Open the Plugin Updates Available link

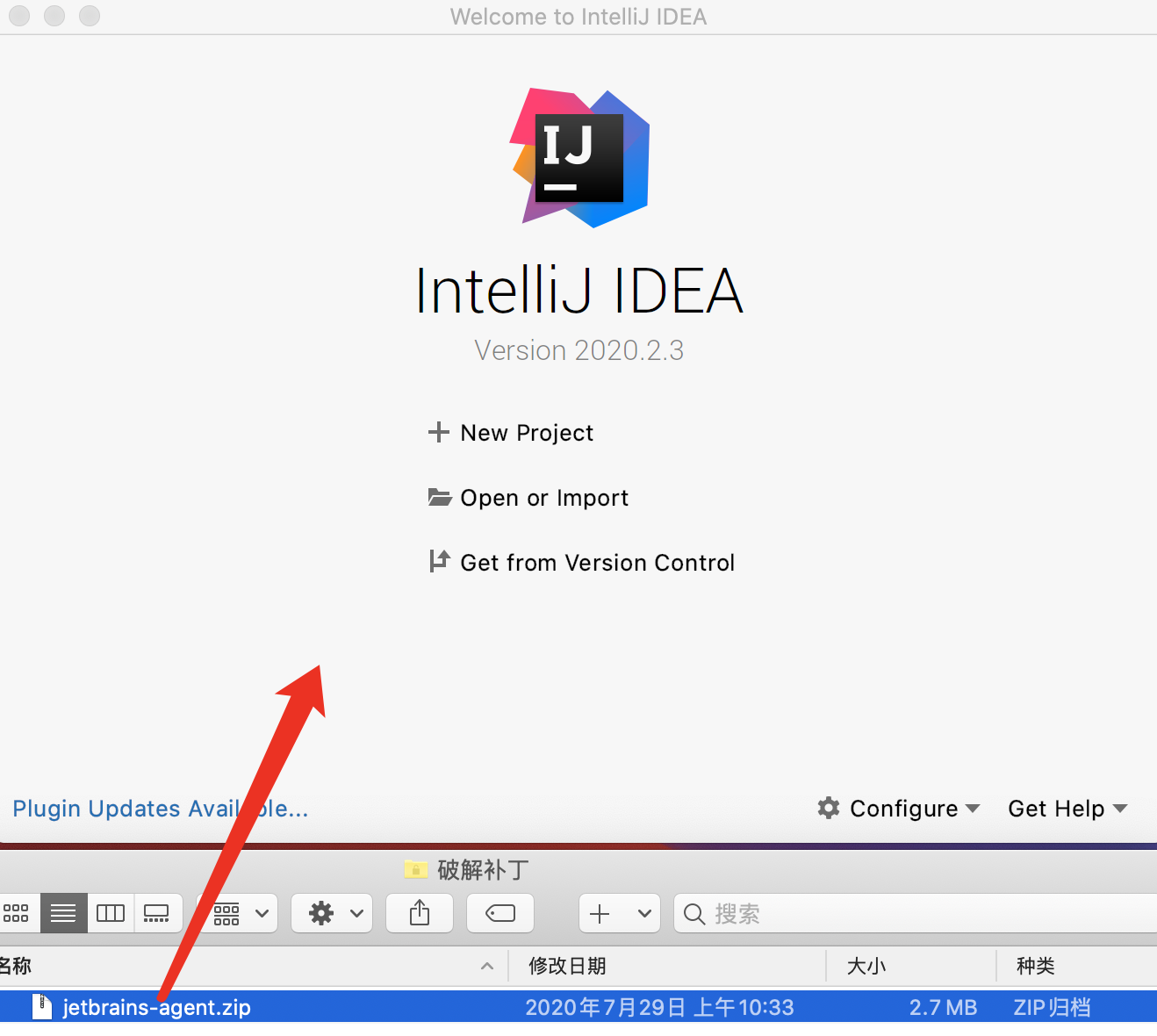[161, 809]
